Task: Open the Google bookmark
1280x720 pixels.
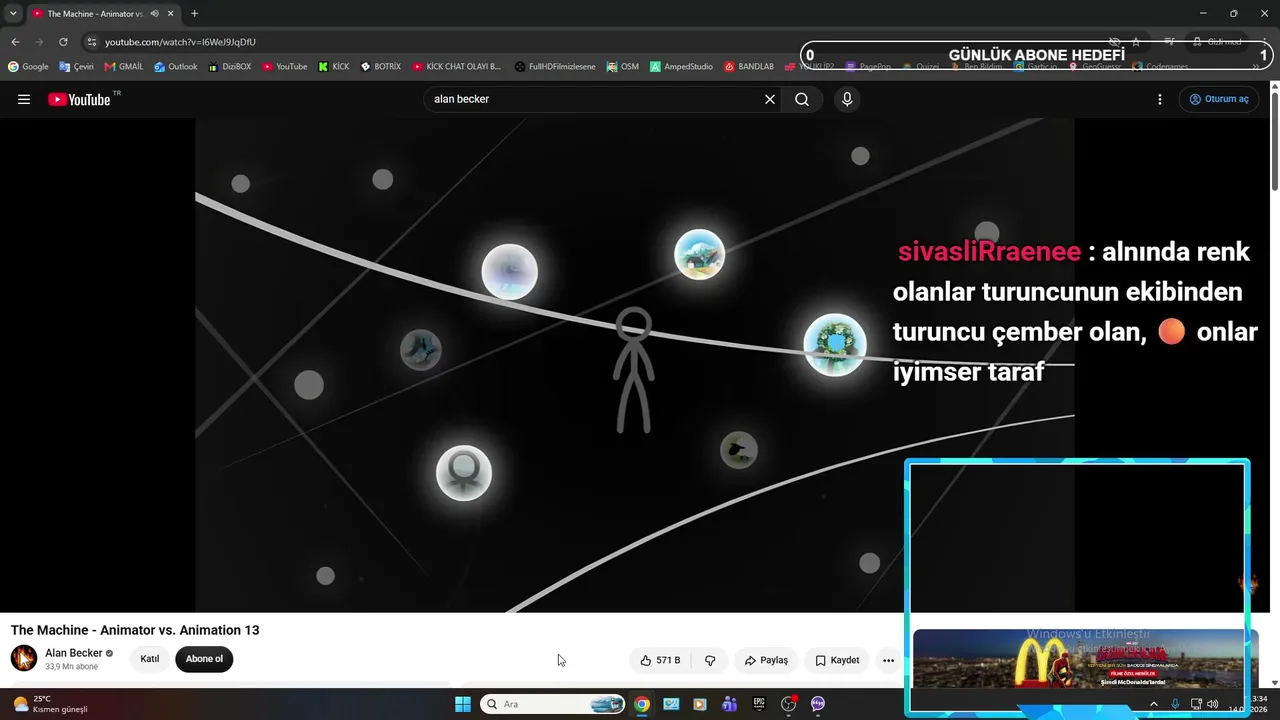Action: coord(28,67)
